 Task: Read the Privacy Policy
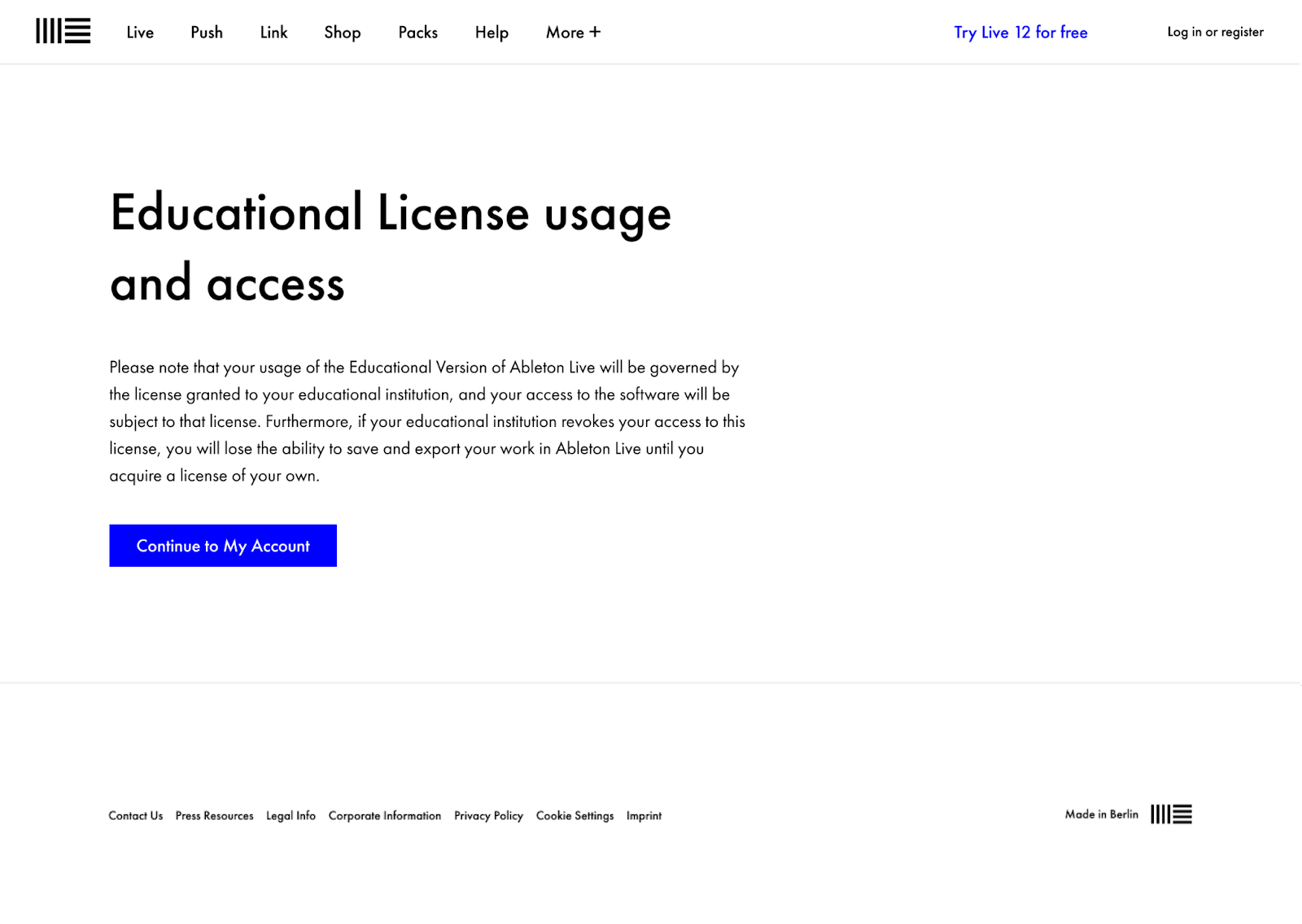pyautogui.click(x=488, y=816)
